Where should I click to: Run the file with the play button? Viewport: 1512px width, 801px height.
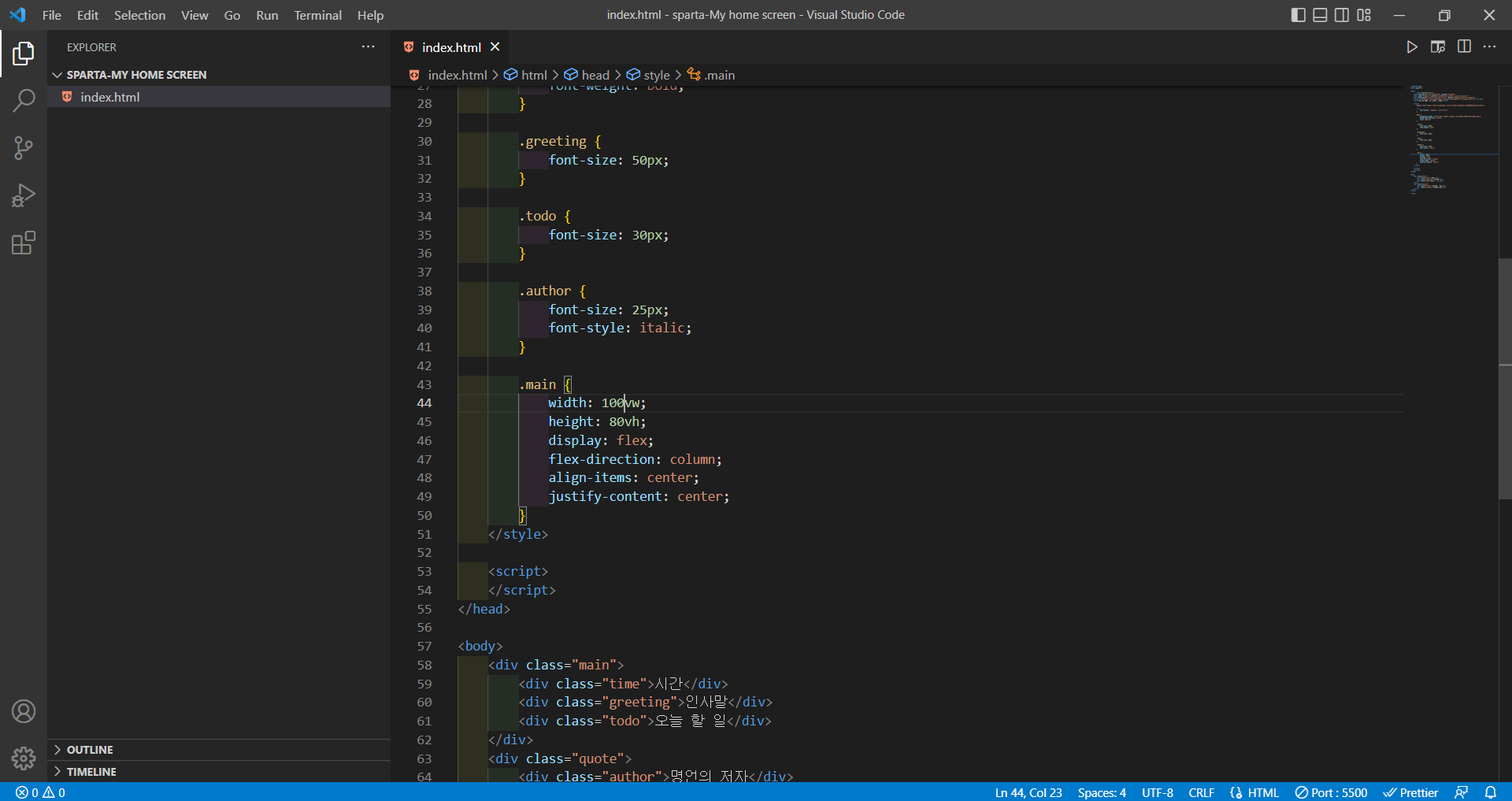[x=1412, y=47]
